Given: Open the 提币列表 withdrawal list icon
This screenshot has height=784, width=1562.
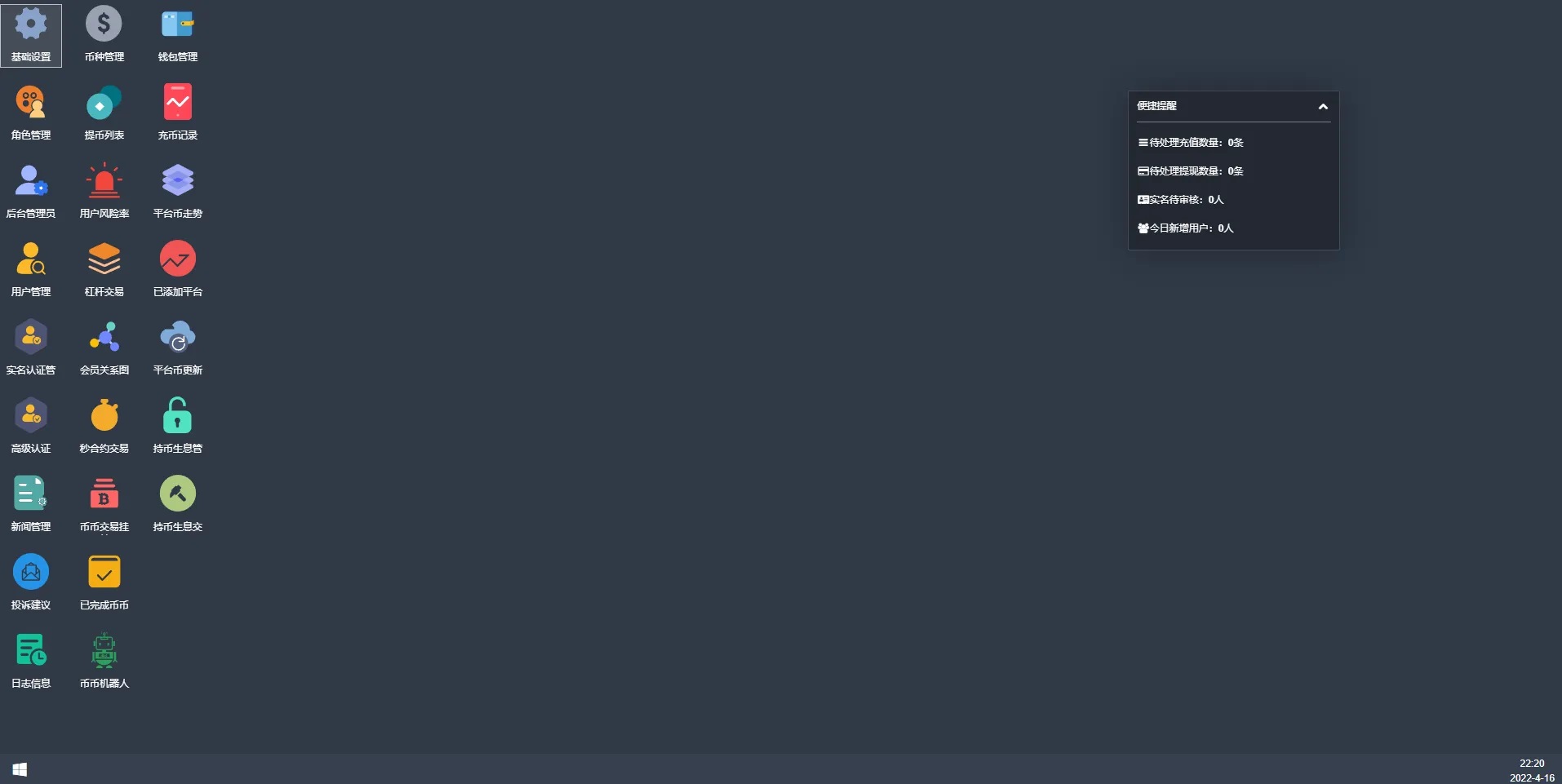Looking at the screenshot, I should pos(104,103).
